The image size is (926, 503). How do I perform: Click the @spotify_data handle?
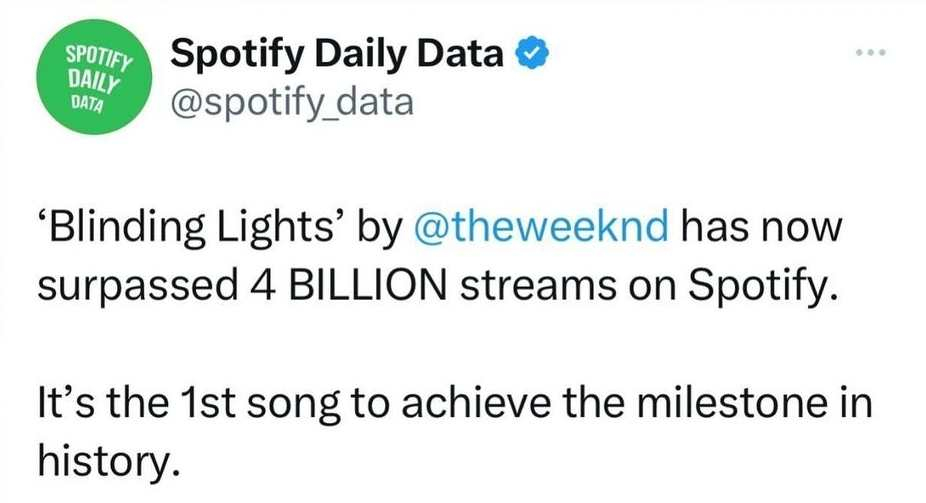(292, 100)
